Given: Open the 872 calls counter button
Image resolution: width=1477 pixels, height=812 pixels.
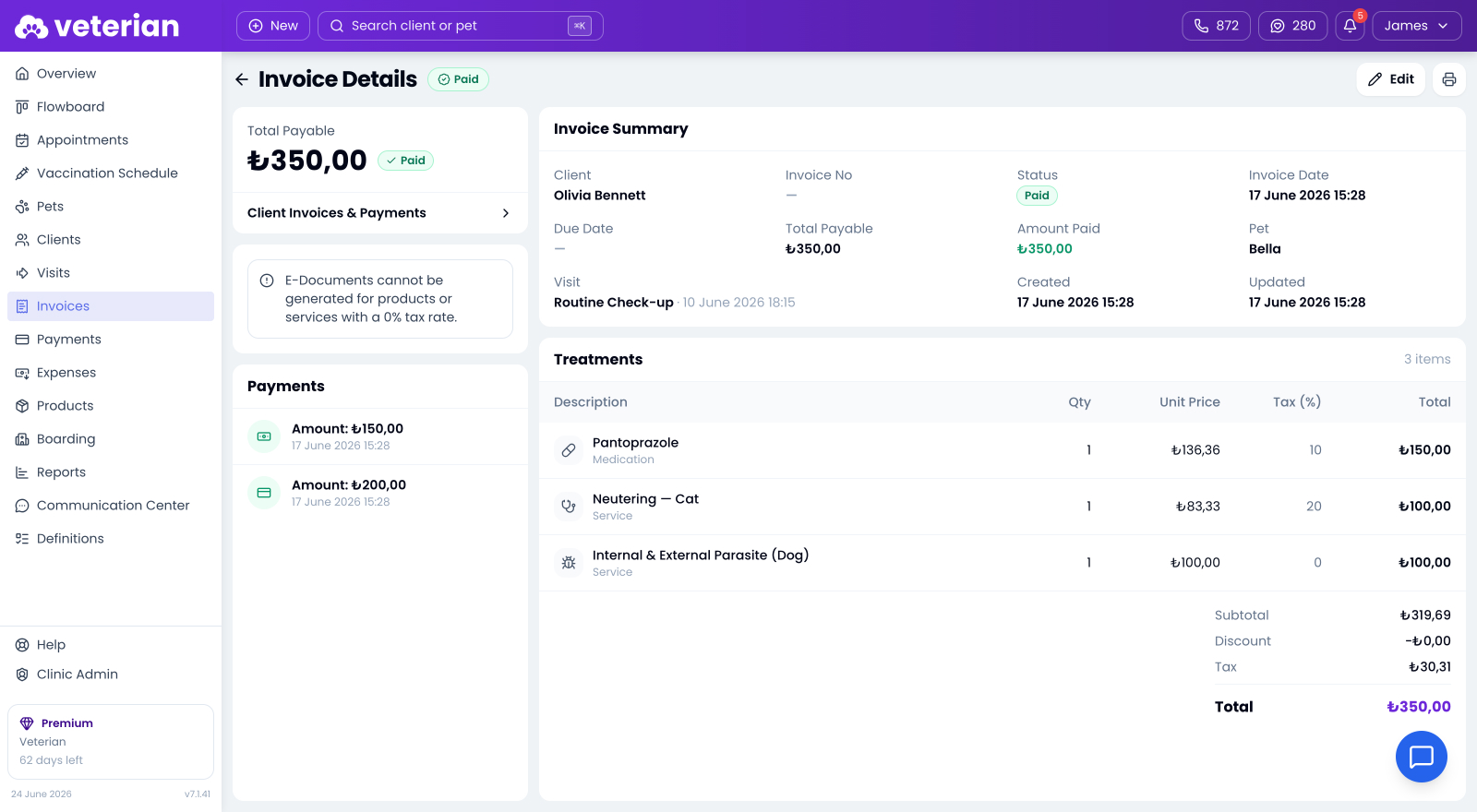Looking at the screenshot, I should pyautogui.click(x=1217, y=26).
